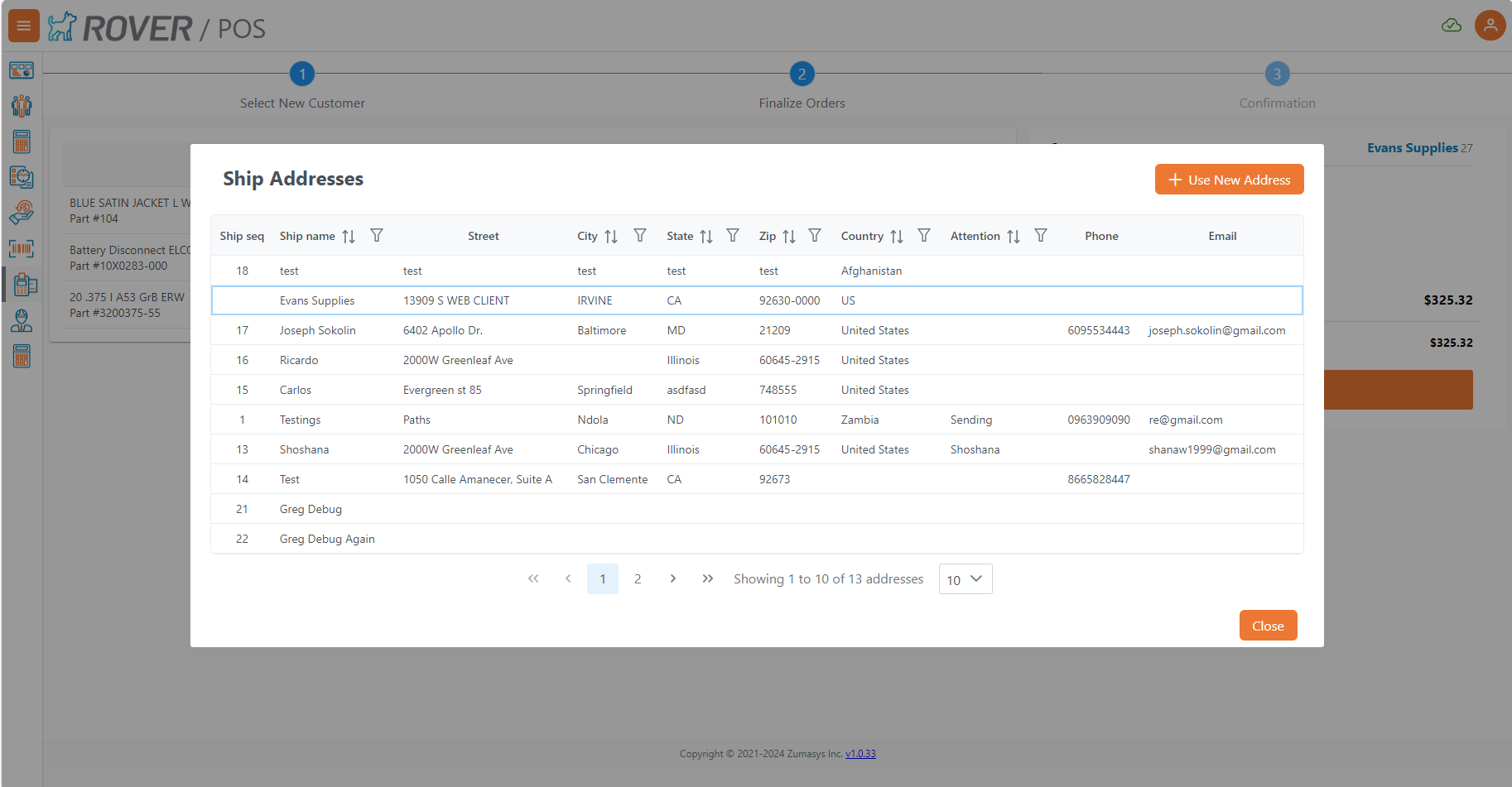1512x787 pixels.
Task: Close the Ship Addresses dialog
Action: (1268, 626)
